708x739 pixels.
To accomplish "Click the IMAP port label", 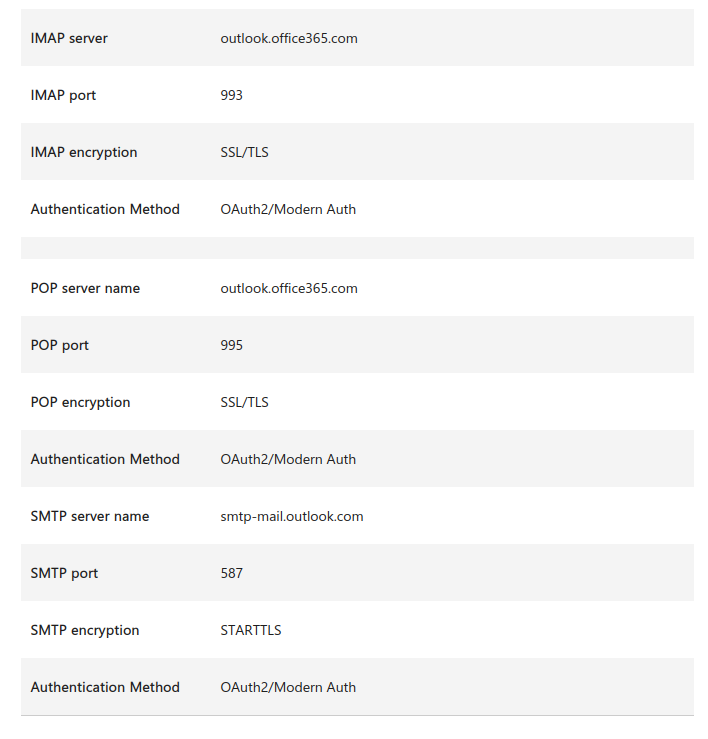I will click(63, 95).
